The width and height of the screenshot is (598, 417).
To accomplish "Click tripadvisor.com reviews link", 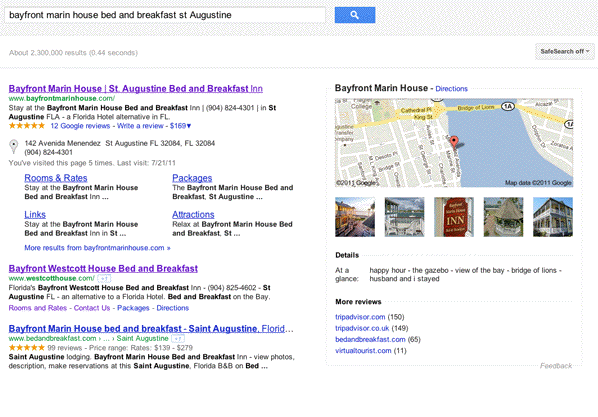I will click(x=360, y=317).
